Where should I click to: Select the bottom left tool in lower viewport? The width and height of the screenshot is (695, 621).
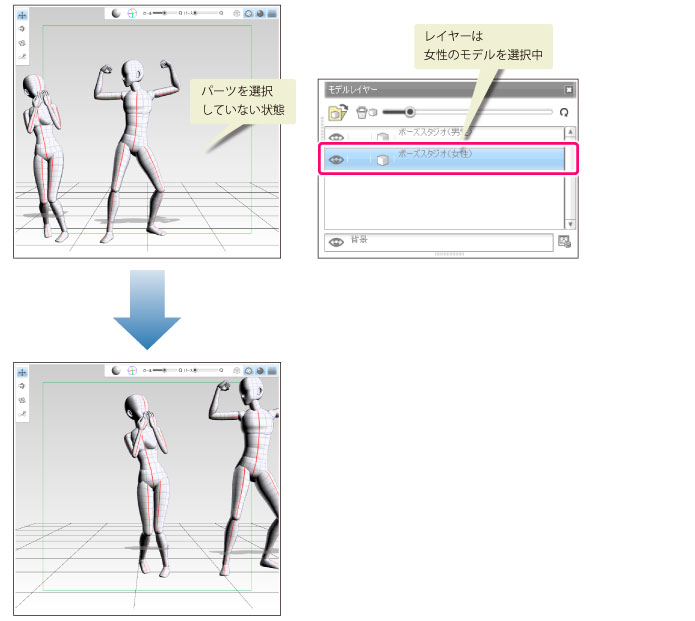tap(22, 414)
